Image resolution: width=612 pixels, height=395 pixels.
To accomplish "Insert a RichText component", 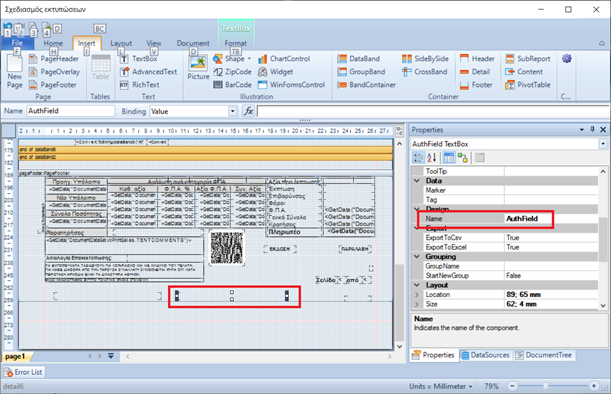I will tap(140, 85).
